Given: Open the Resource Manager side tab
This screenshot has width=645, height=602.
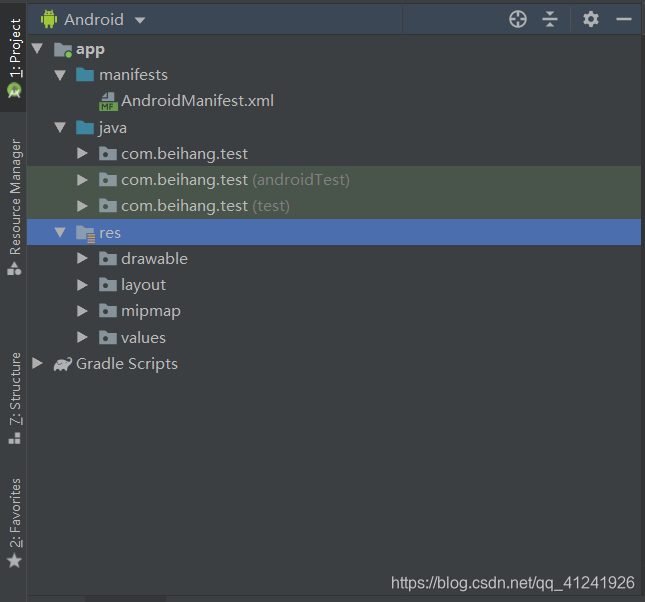Looking at the screenshot, I should coord(14,207).
